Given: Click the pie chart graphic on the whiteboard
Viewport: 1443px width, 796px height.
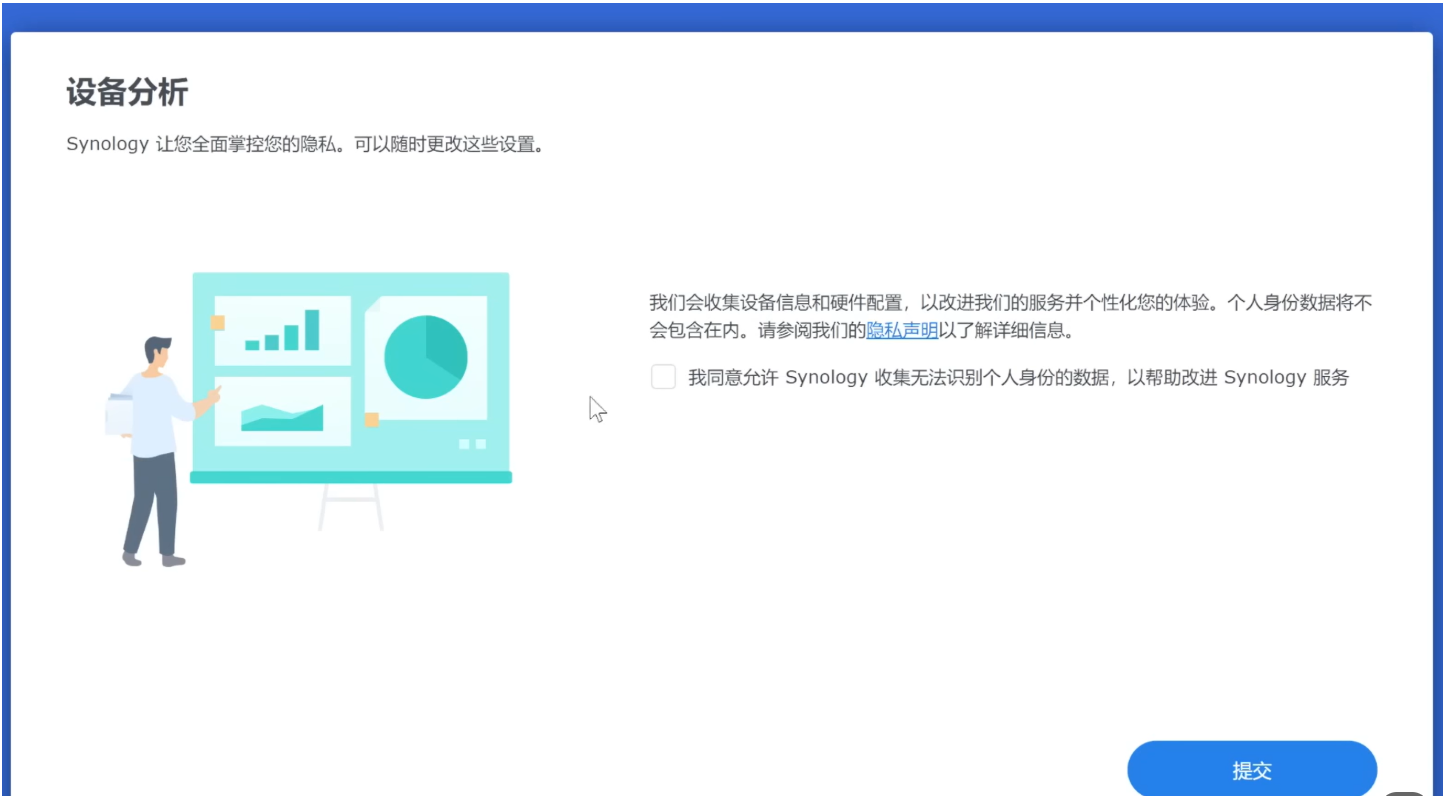Looking at the screenshot, I should click(x=425, y=357).
